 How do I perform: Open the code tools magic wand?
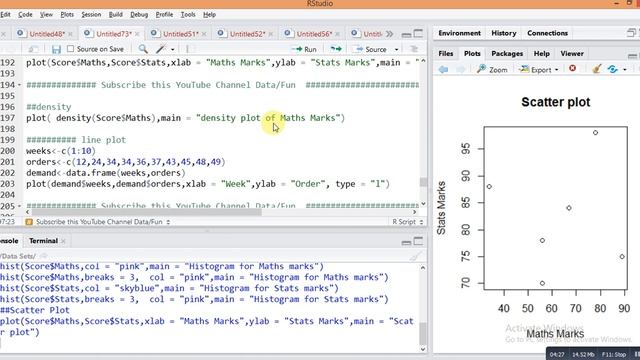click(x=161, y=49)
